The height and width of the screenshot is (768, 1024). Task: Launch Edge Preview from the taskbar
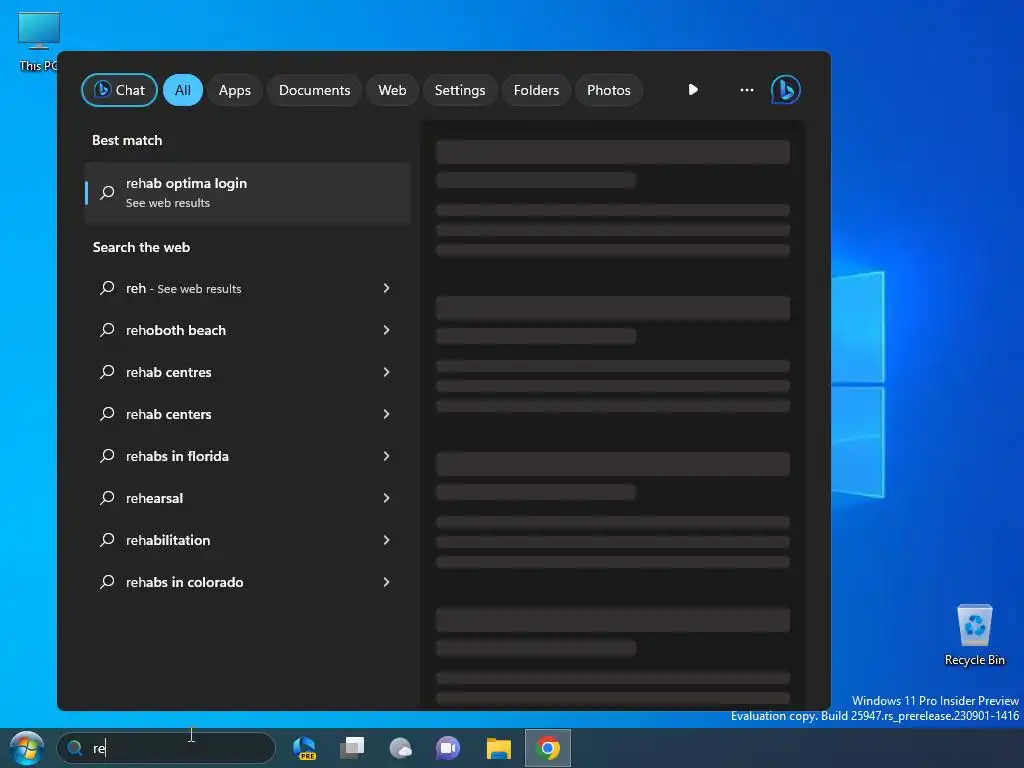click(x=304, y=748)
